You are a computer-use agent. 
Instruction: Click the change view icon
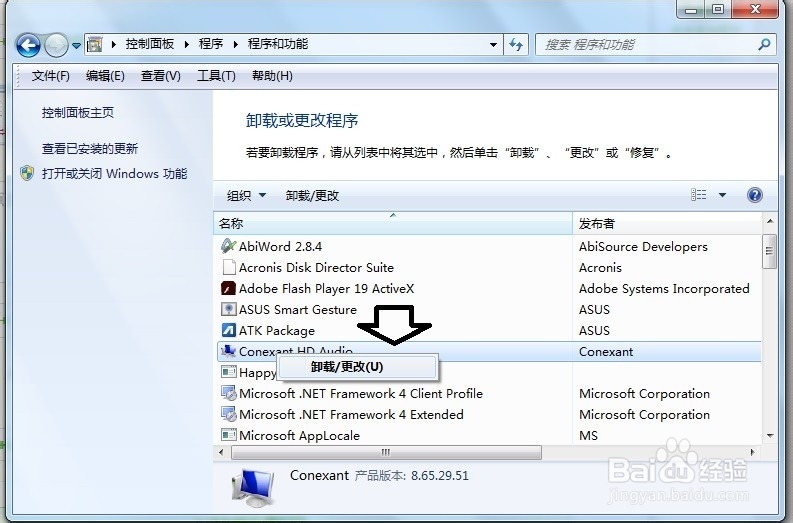pos(698,195)
